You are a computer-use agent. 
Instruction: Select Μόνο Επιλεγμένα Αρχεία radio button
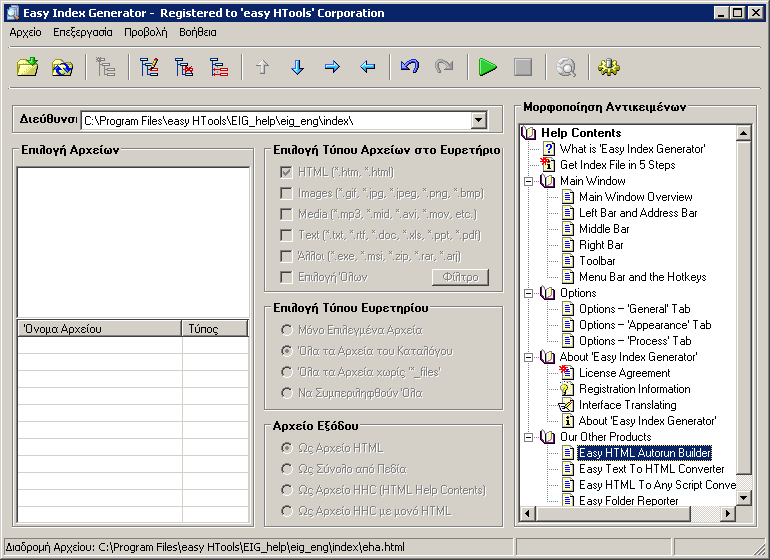tap(286, 330)
